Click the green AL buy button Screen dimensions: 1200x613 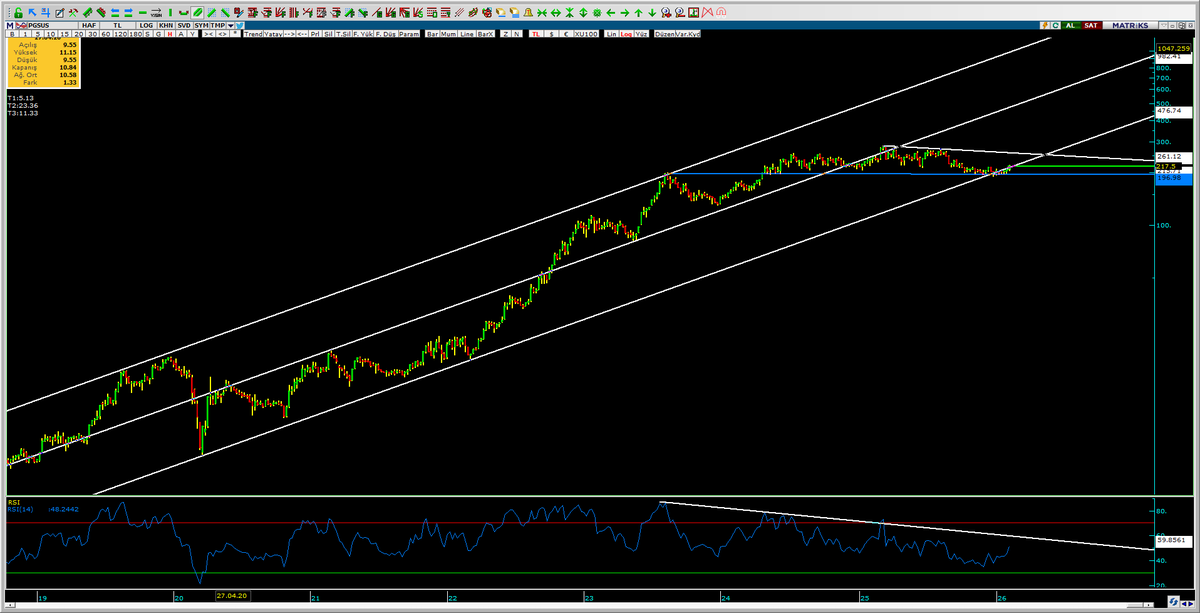pyautogui.click(x=1070, y=26)
